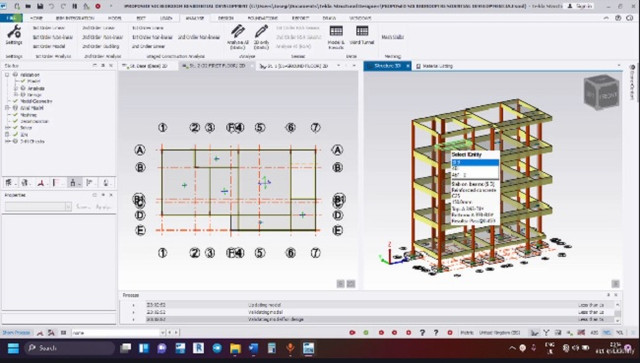Run 1st Order Modal analysis

49,46
